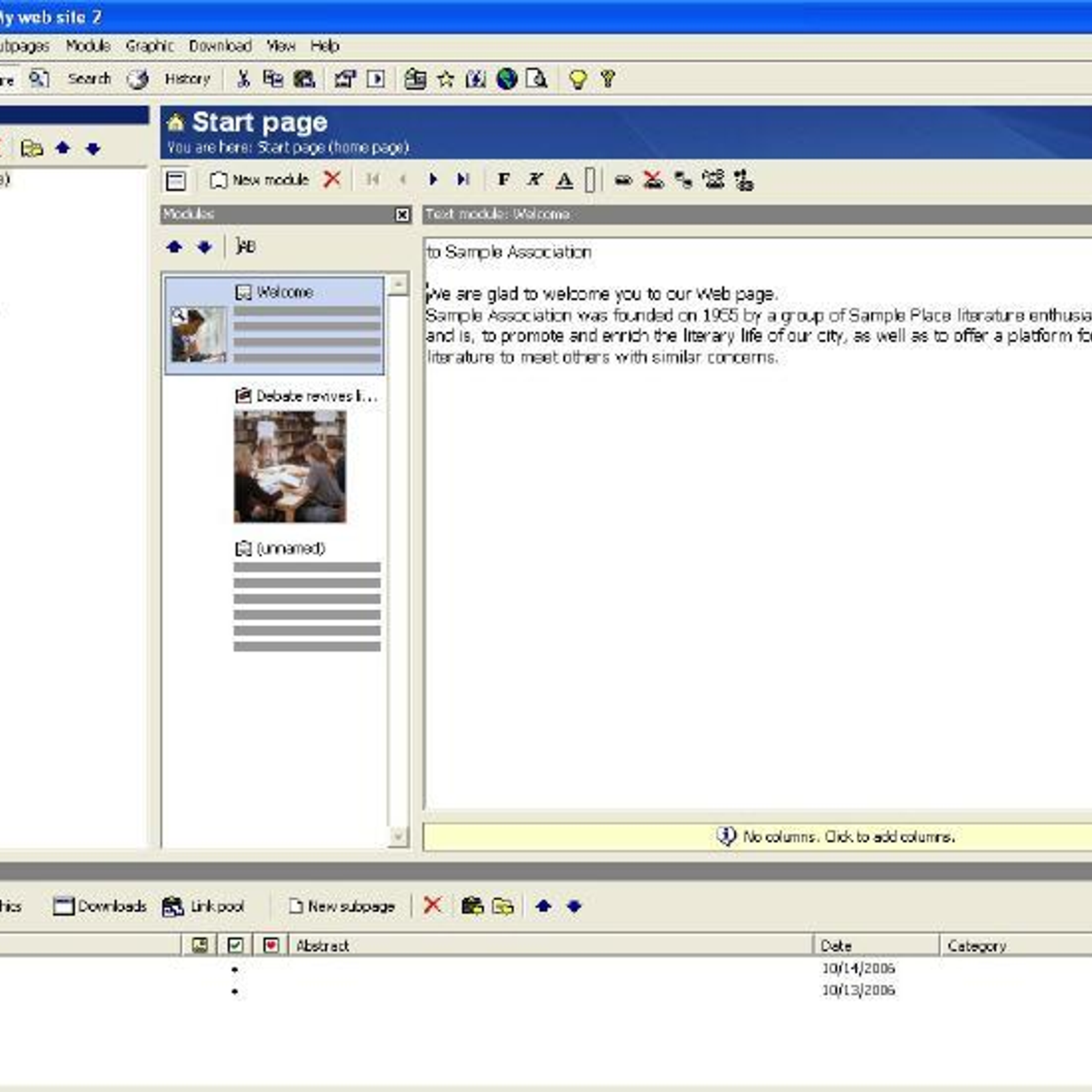Screen dimensions: 1092x1092
Task: Click the New module button
Action: (259, 179)
